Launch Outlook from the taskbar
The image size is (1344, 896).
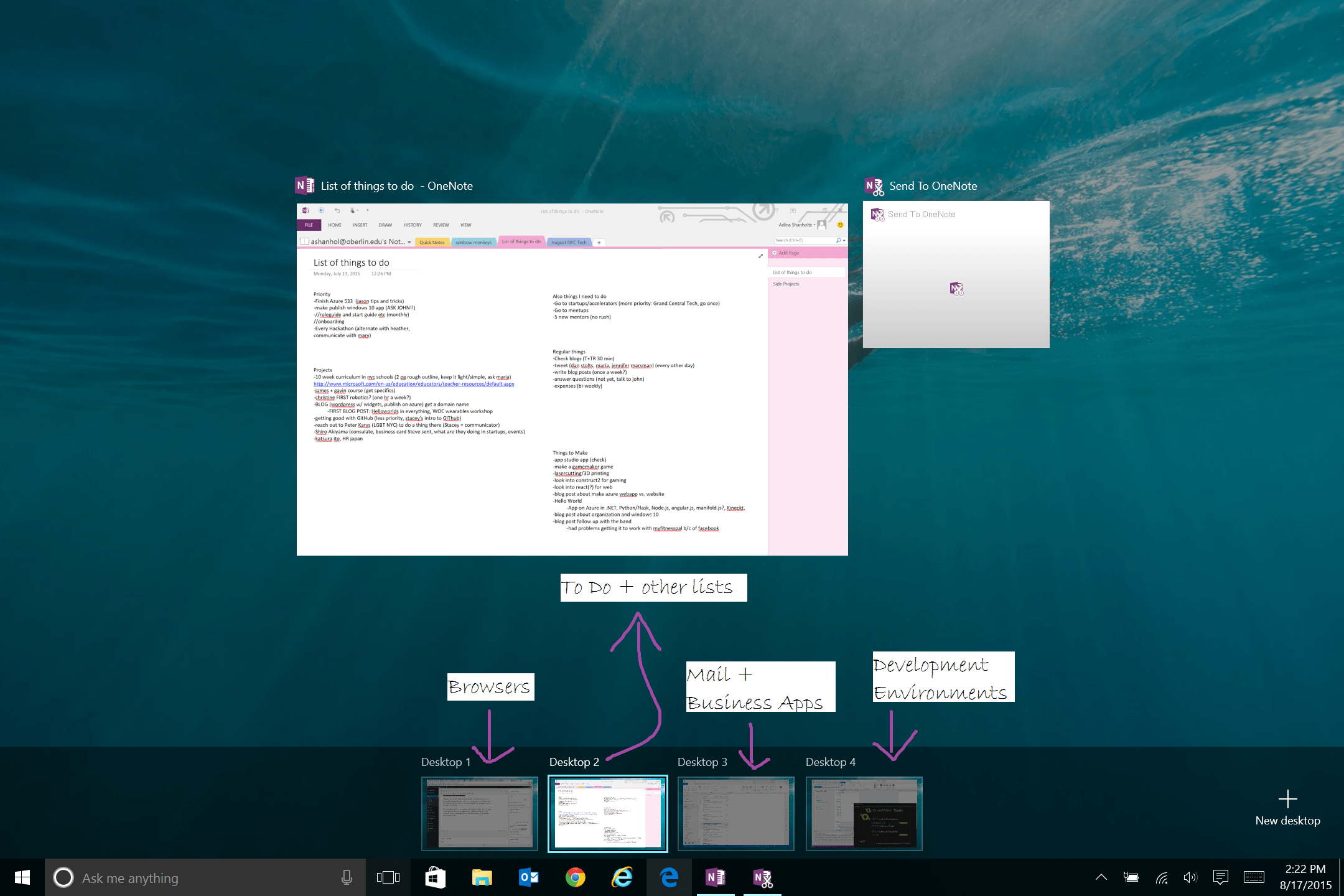[529, 877]
